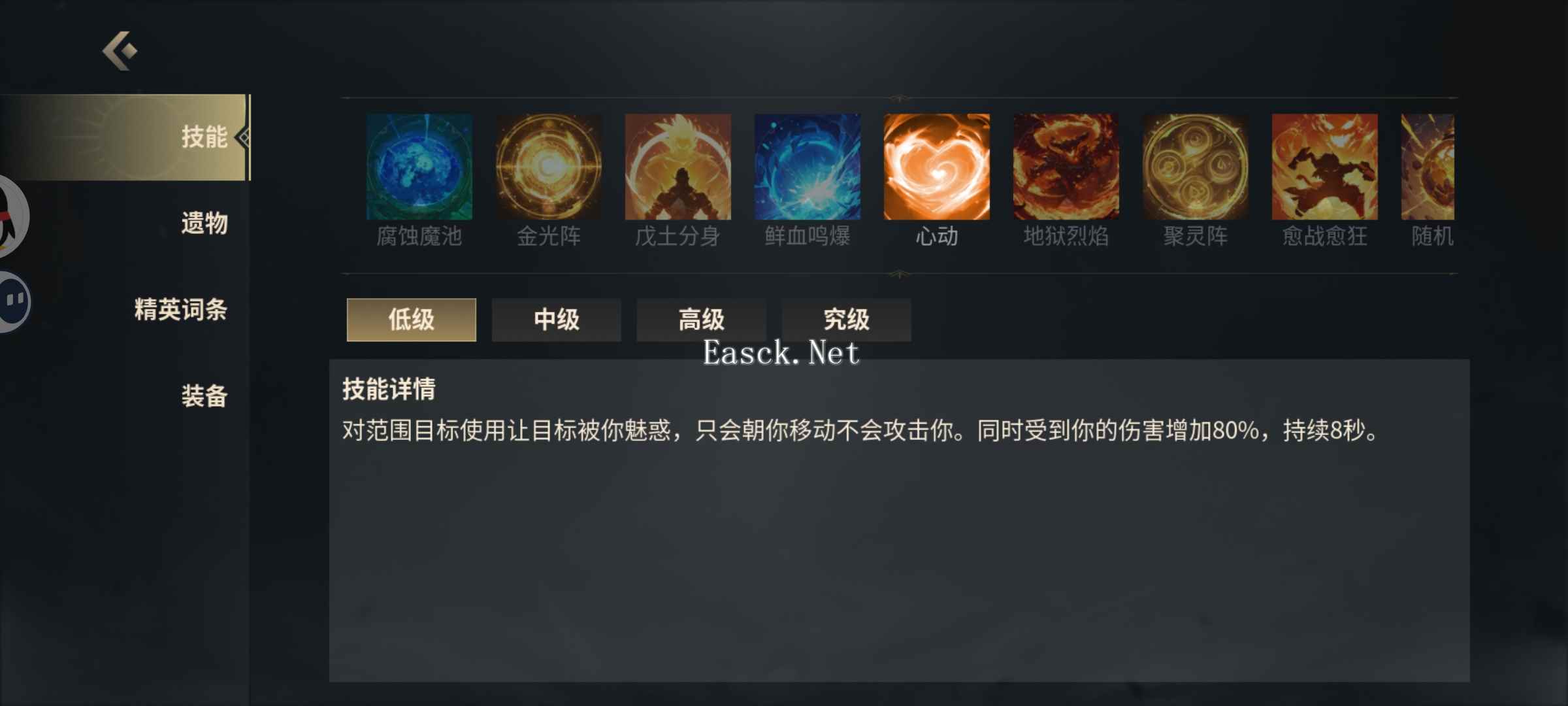Open the 装备 sidebar section
The image size is (1568, 706).
pos(204,396)
